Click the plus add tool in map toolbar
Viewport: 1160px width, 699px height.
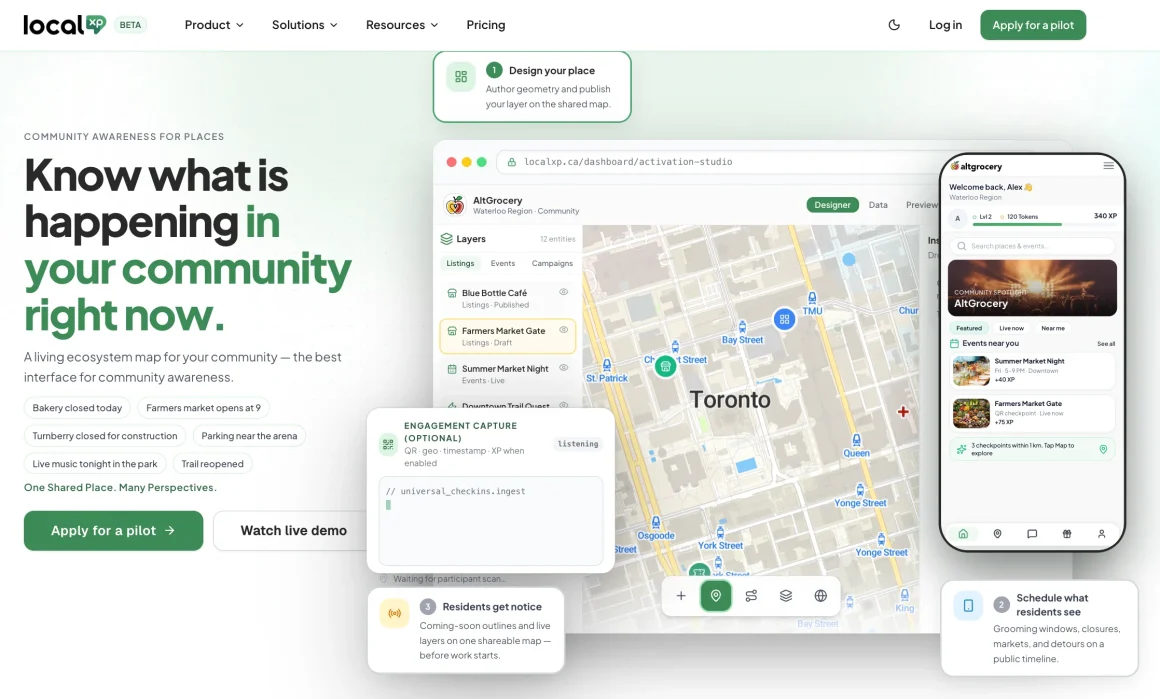681,595
